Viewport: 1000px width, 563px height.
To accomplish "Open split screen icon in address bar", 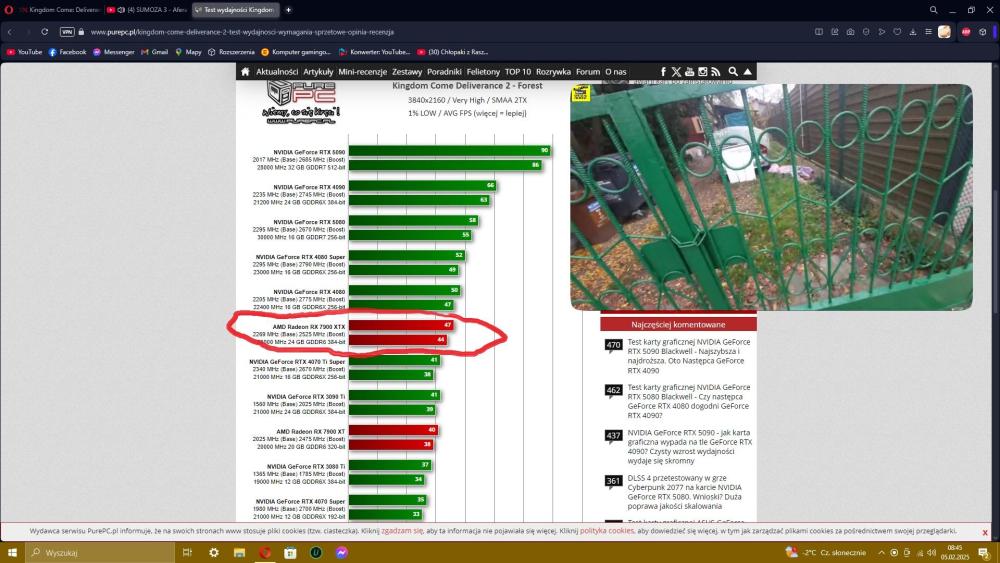I will 819,32.
